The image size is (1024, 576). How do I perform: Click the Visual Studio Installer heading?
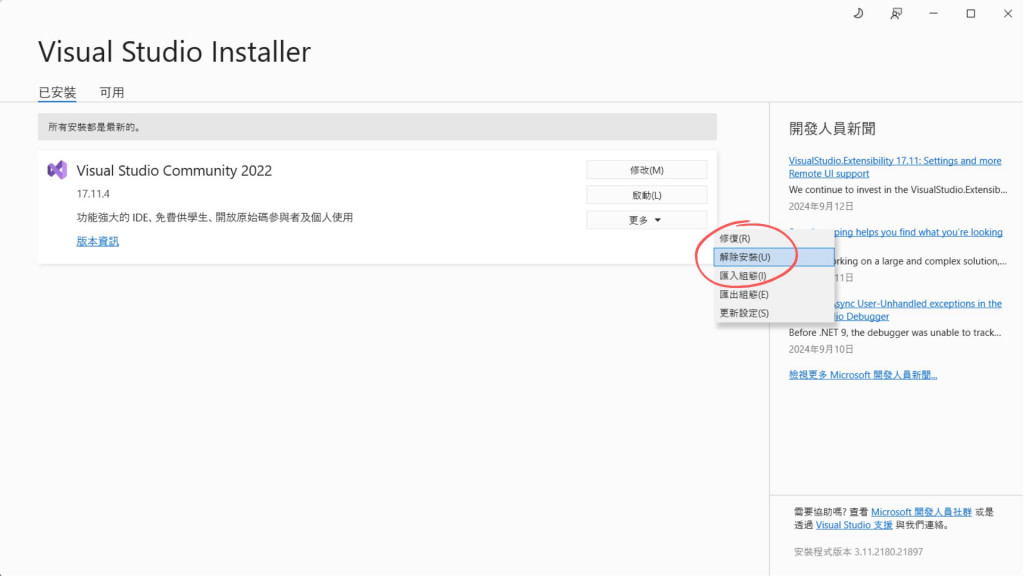click(x=174, y=52)
